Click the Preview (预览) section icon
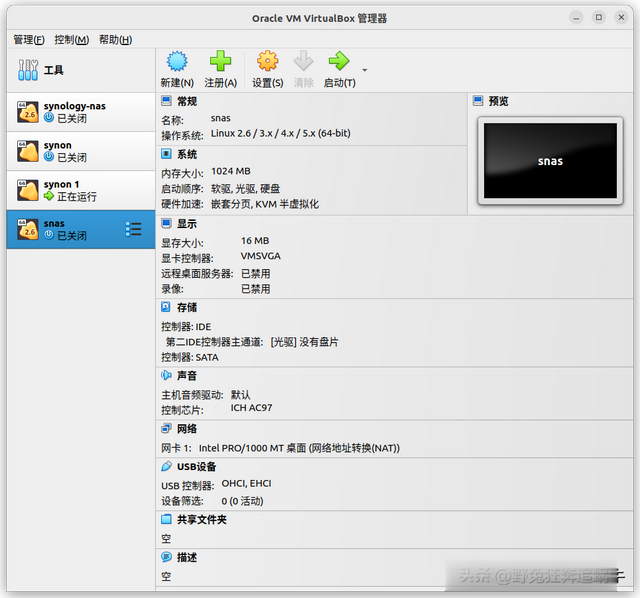 (478, 101)
